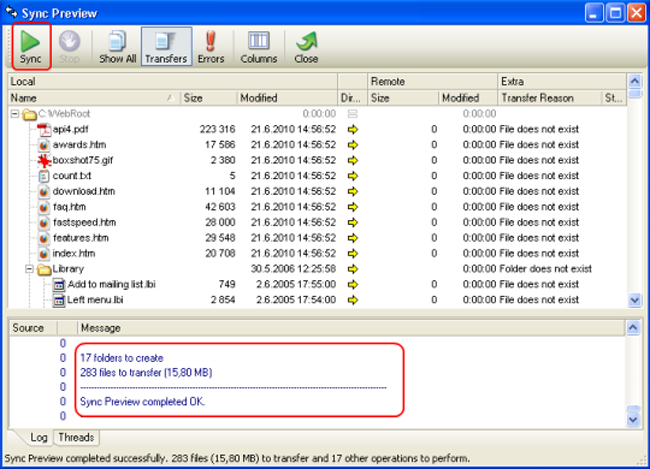Switch to the Threads tab
This screenshot has width=650, height=469.
pos(76,437)
